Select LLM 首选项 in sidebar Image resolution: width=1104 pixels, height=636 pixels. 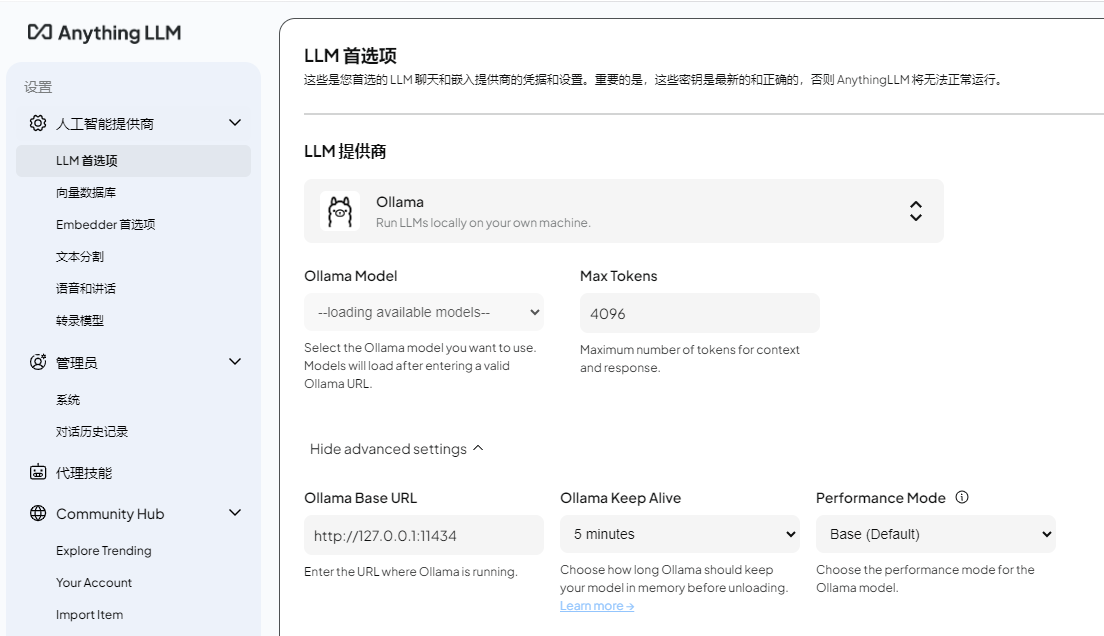point(133,161)
